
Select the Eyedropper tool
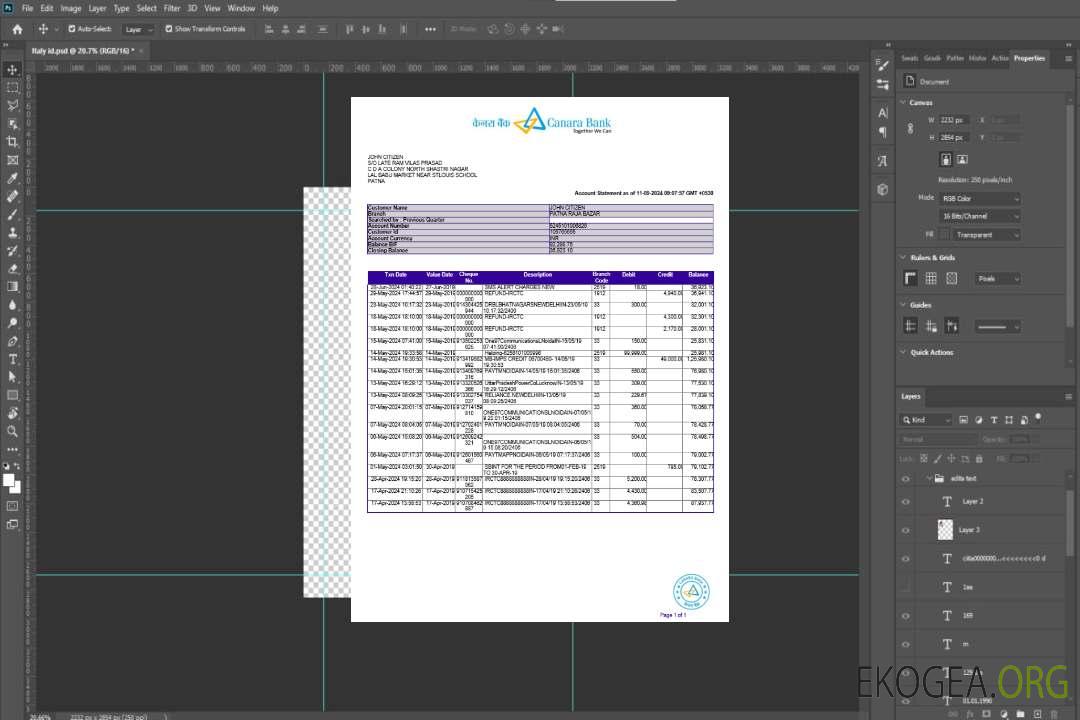pos(12,178)
